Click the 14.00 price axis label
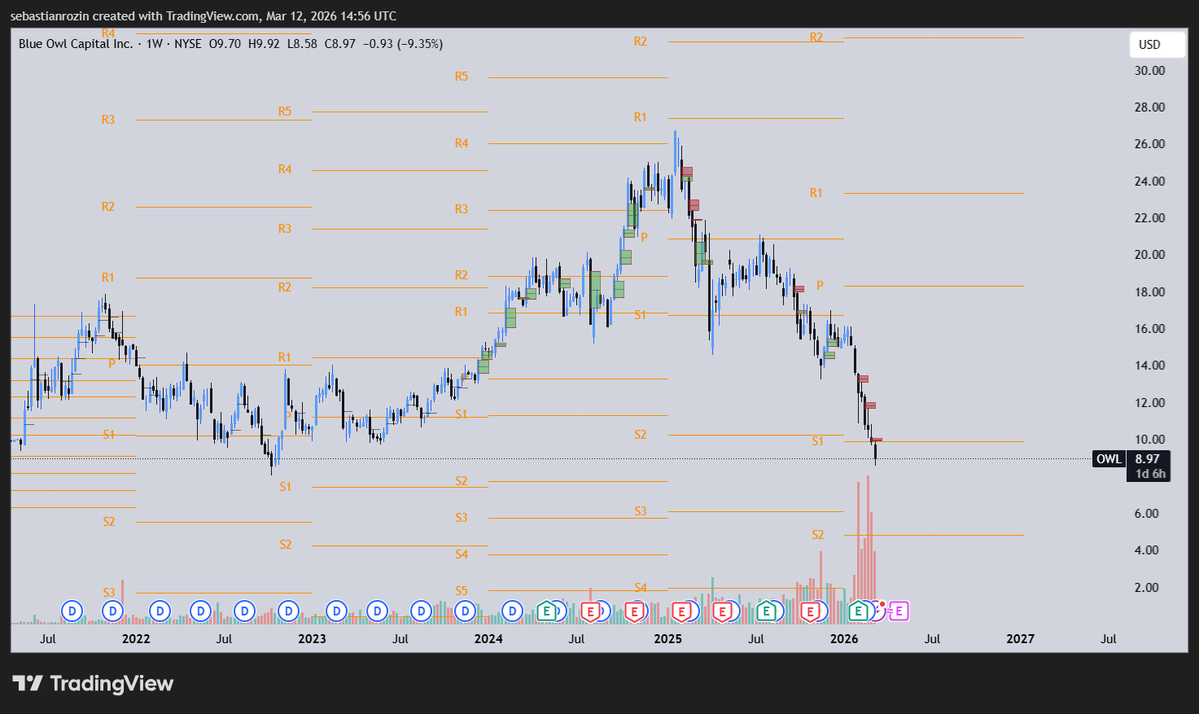Screen dimensions: 1199x714 tap(1149, 365)
